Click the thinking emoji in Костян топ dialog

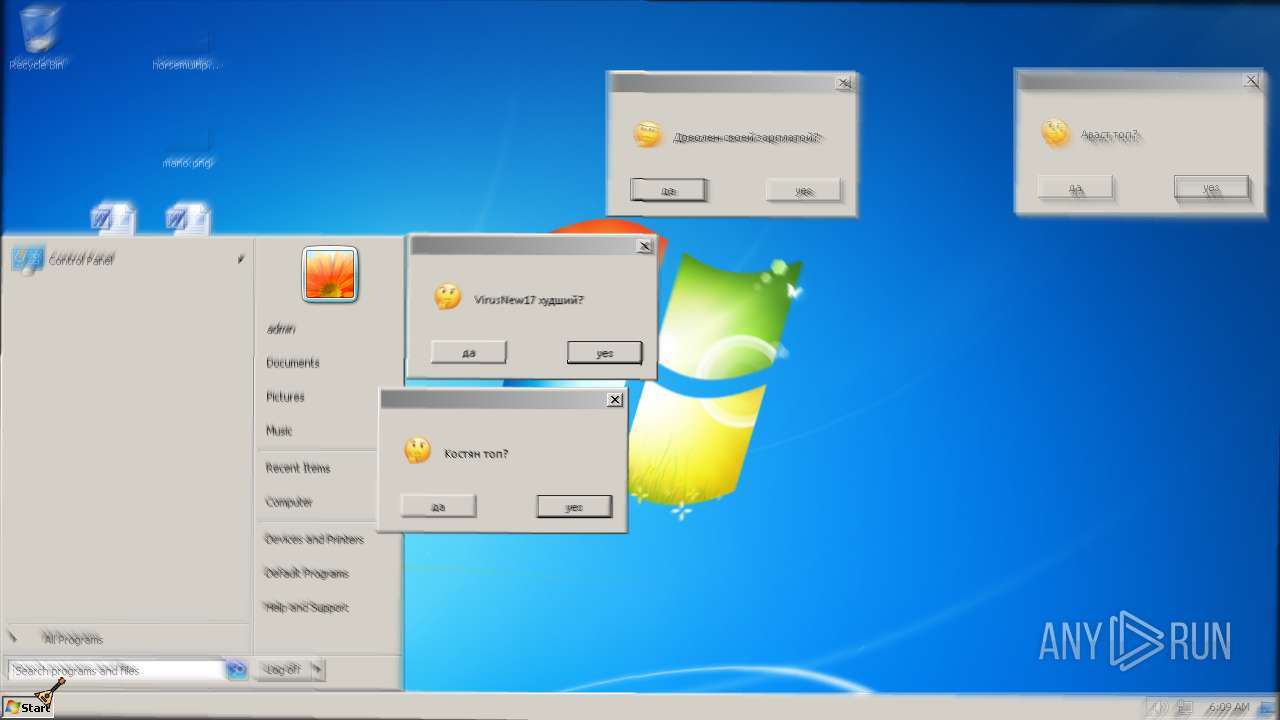417,451
